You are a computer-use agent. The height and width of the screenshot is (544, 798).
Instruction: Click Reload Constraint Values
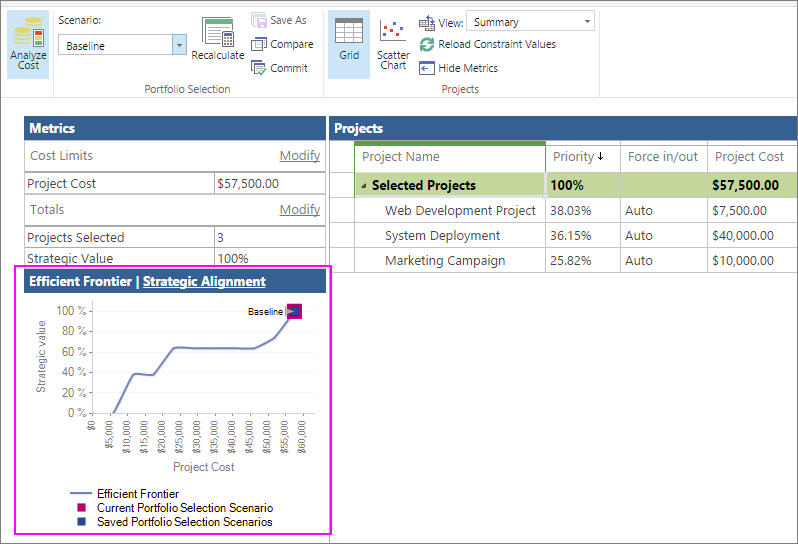[x=488, y=44]
